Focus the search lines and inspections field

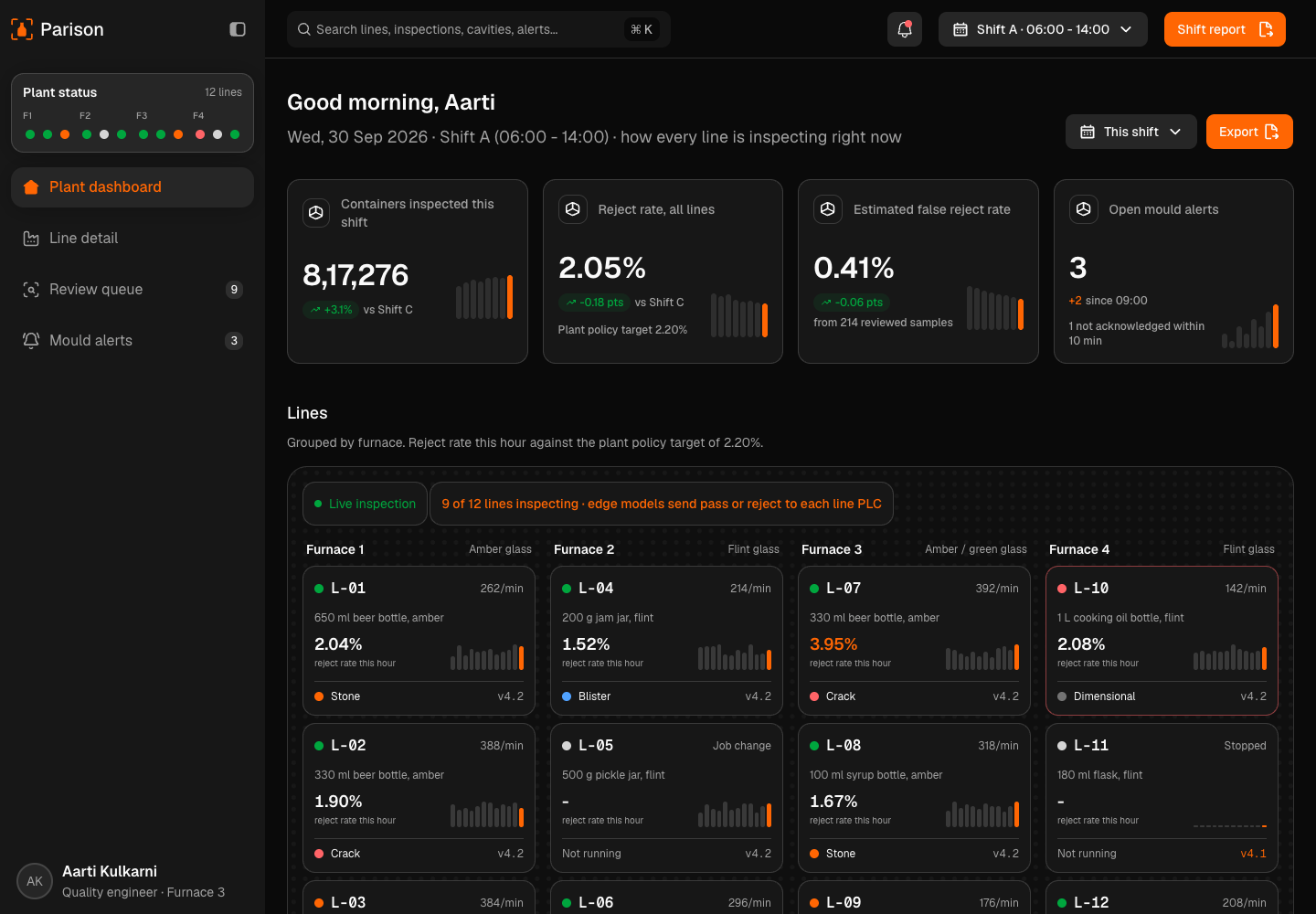coord(479,29)
